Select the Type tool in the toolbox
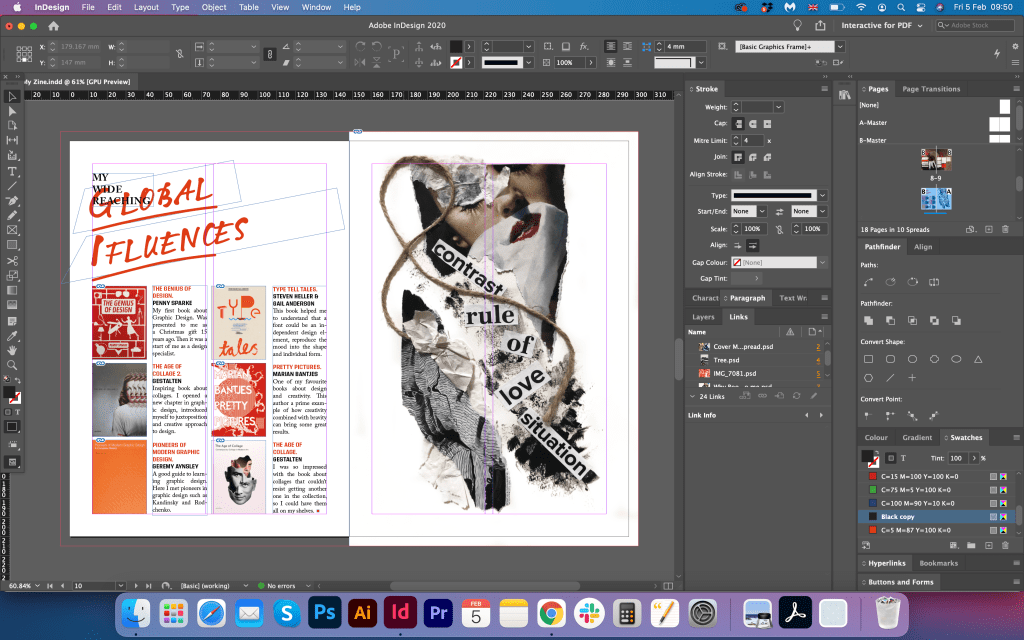1024x640 pixels. 12,170
